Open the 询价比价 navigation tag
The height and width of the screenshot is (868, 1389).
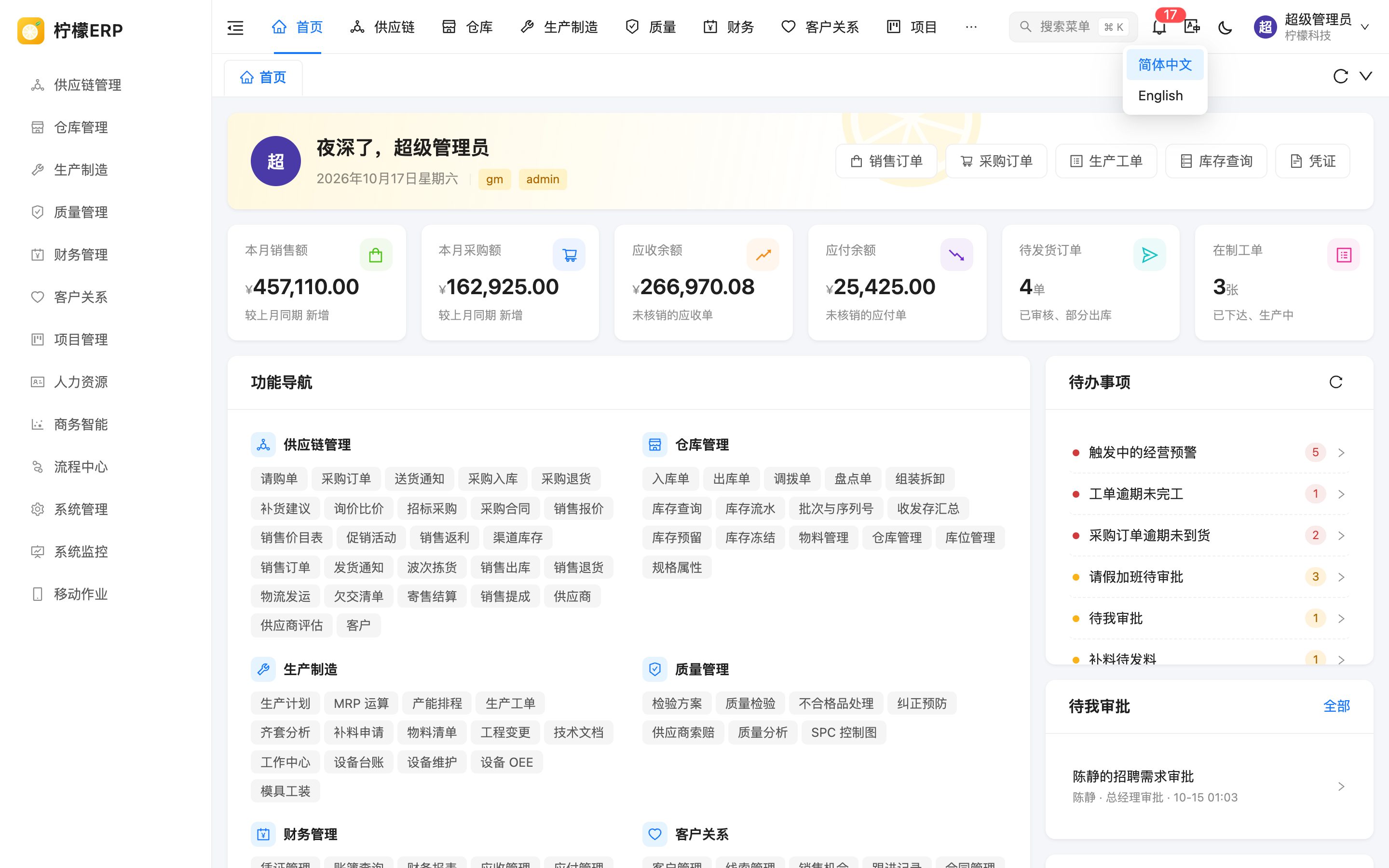(x=359, y=509)
